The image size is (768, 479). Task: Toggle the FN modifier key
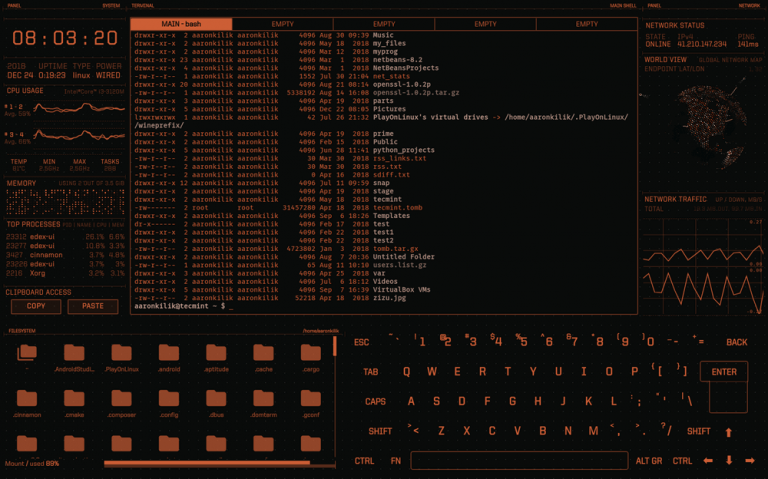[x=396, y=461]
